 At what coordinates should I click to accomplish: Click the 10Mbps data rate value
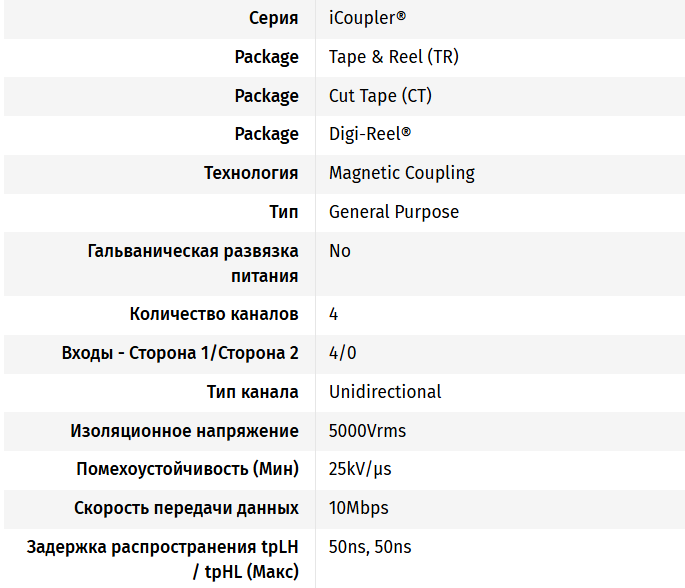359,508
